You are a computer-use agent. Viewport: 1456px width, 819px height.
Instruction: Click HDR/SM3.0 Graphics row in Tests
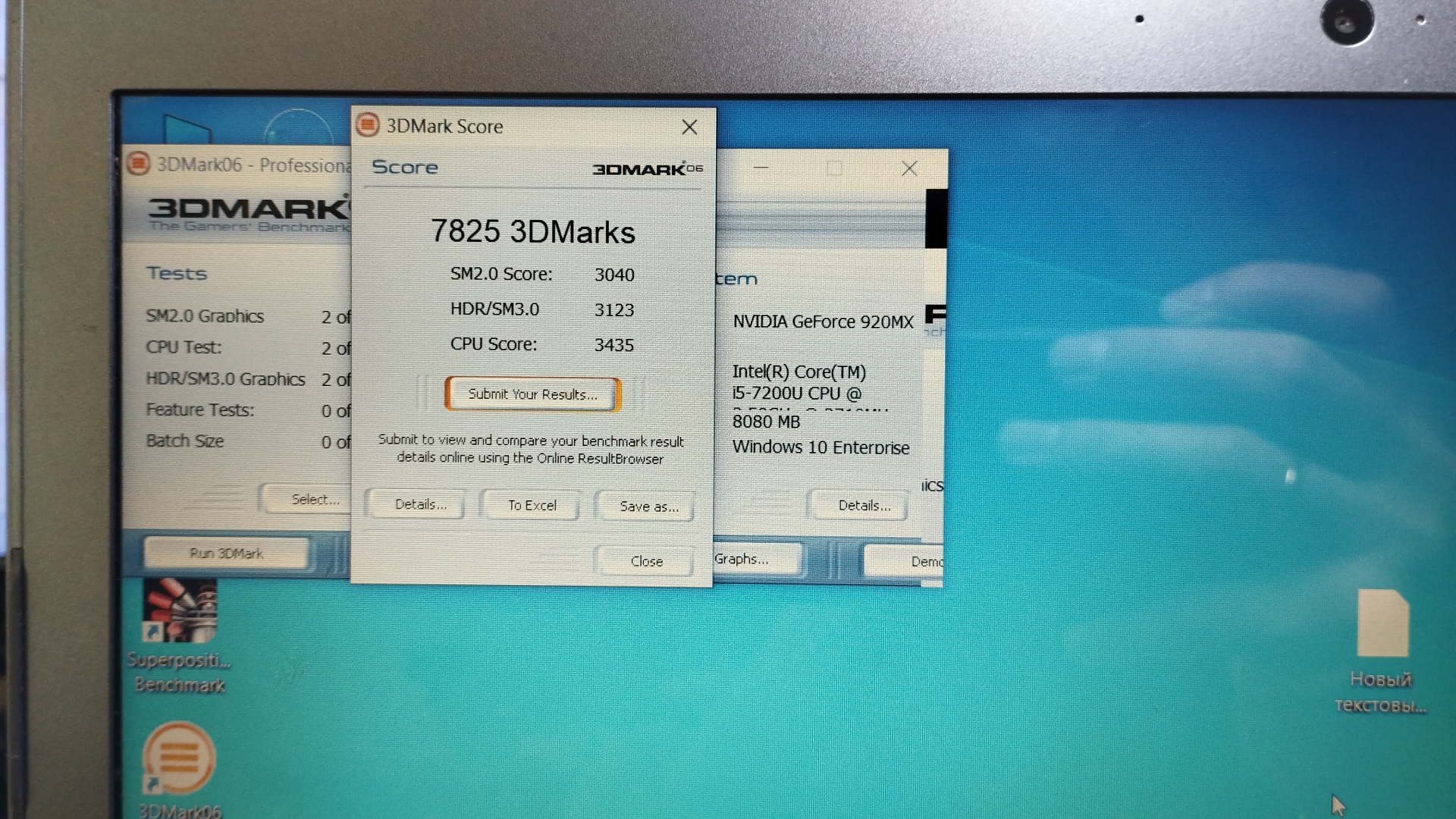pyautogui.click(x=248, y=379)
